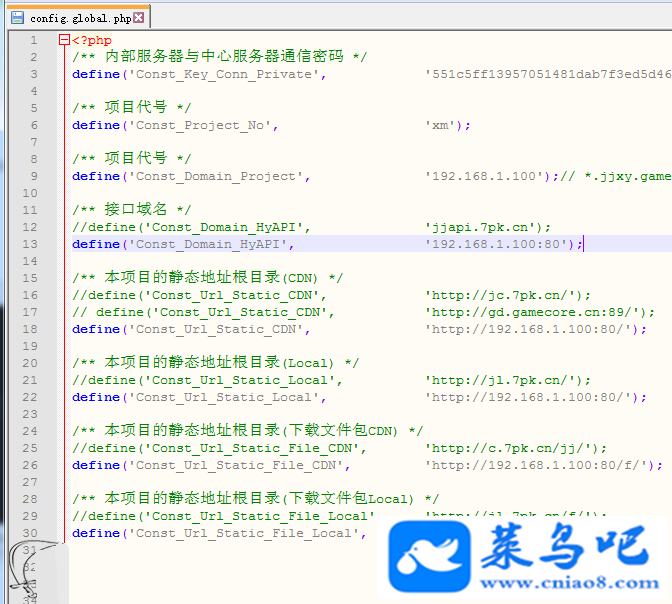Click 'Const_Url_Static_CDN' on line 18
Screen dimensions: 672x604
[216, 329]
